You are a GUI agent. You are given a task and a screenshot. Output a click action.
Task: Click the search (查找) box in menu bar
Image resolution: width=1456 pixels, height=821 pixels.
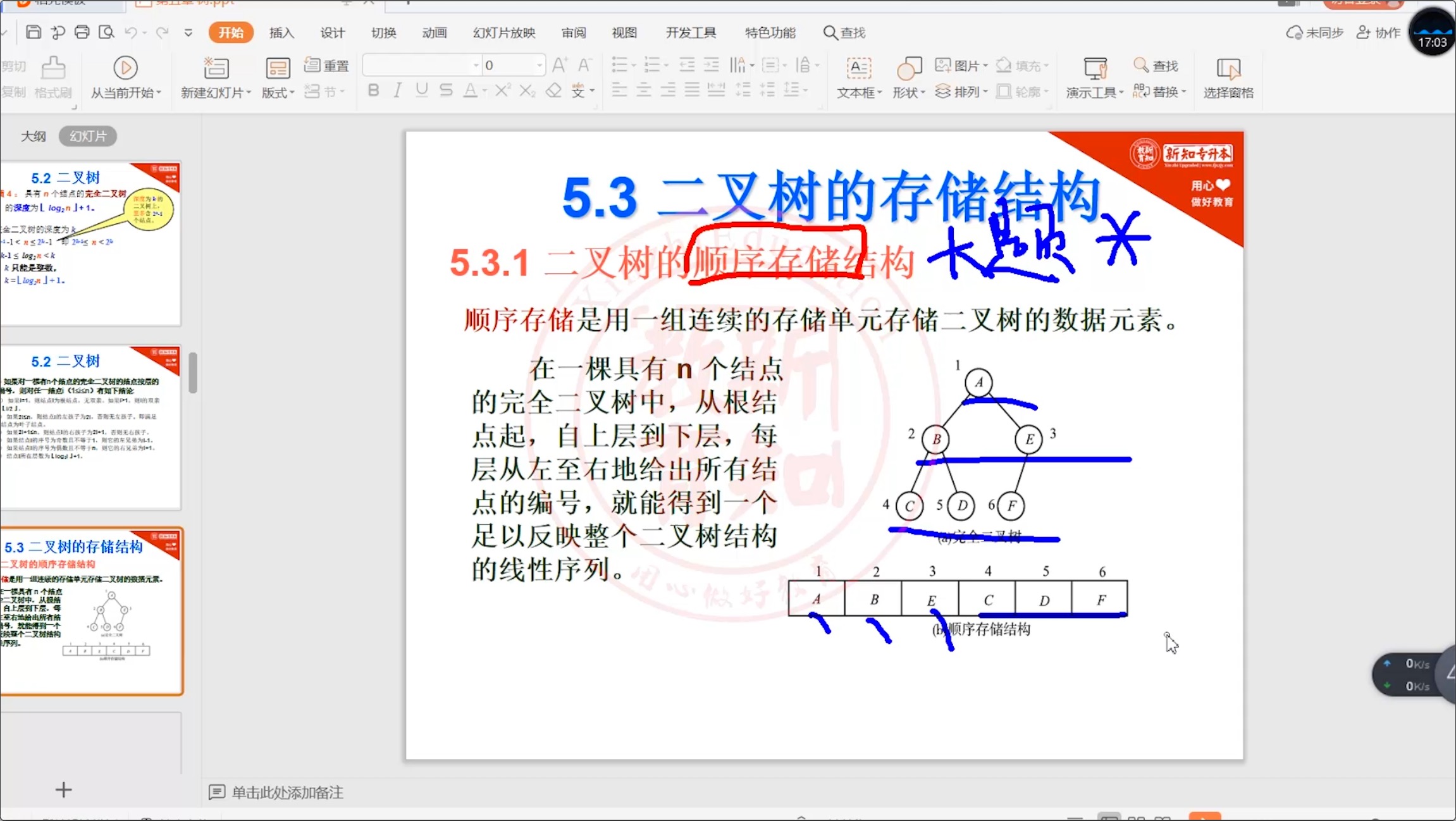844,33
